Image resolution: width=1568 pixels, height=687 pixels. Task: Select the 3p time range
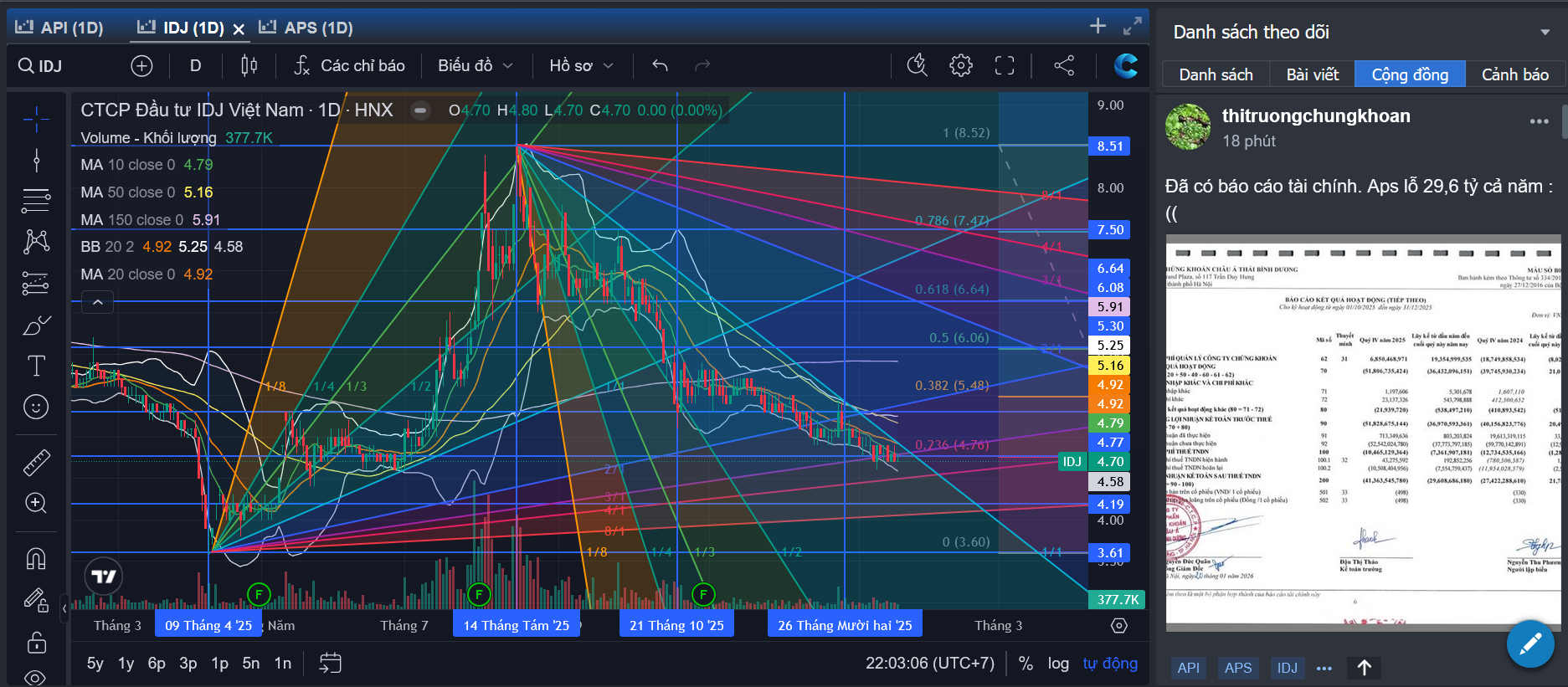[188, 664]
